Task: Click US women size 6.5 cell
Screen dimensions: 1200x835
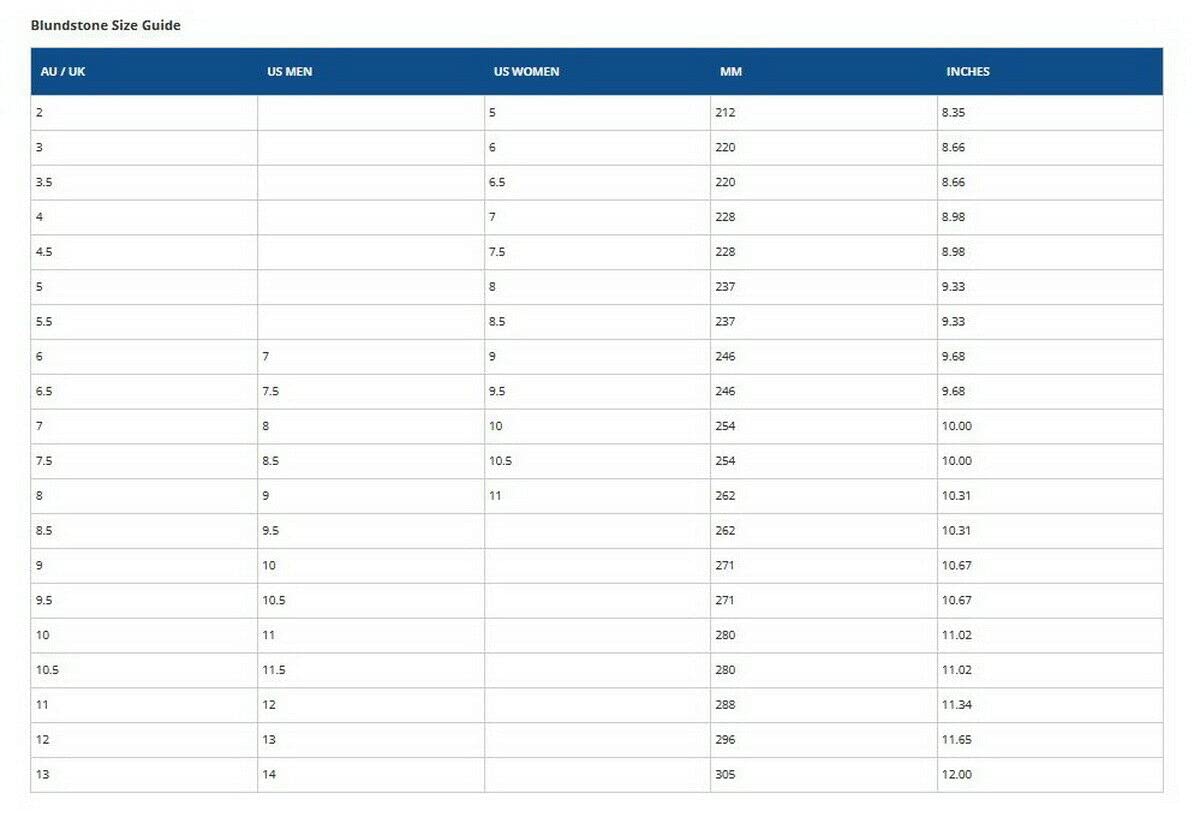Action: [x=497, y=183]
